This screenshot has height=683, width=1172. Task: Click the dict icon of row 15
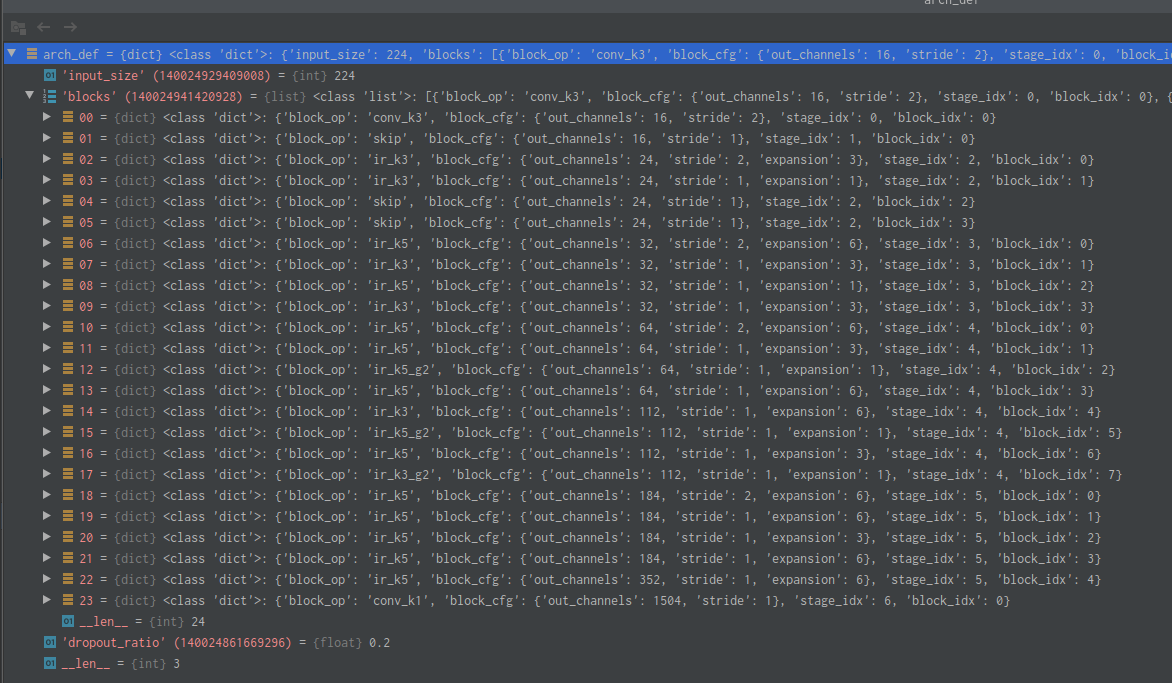pyautogui.click(x=67, y=432)
